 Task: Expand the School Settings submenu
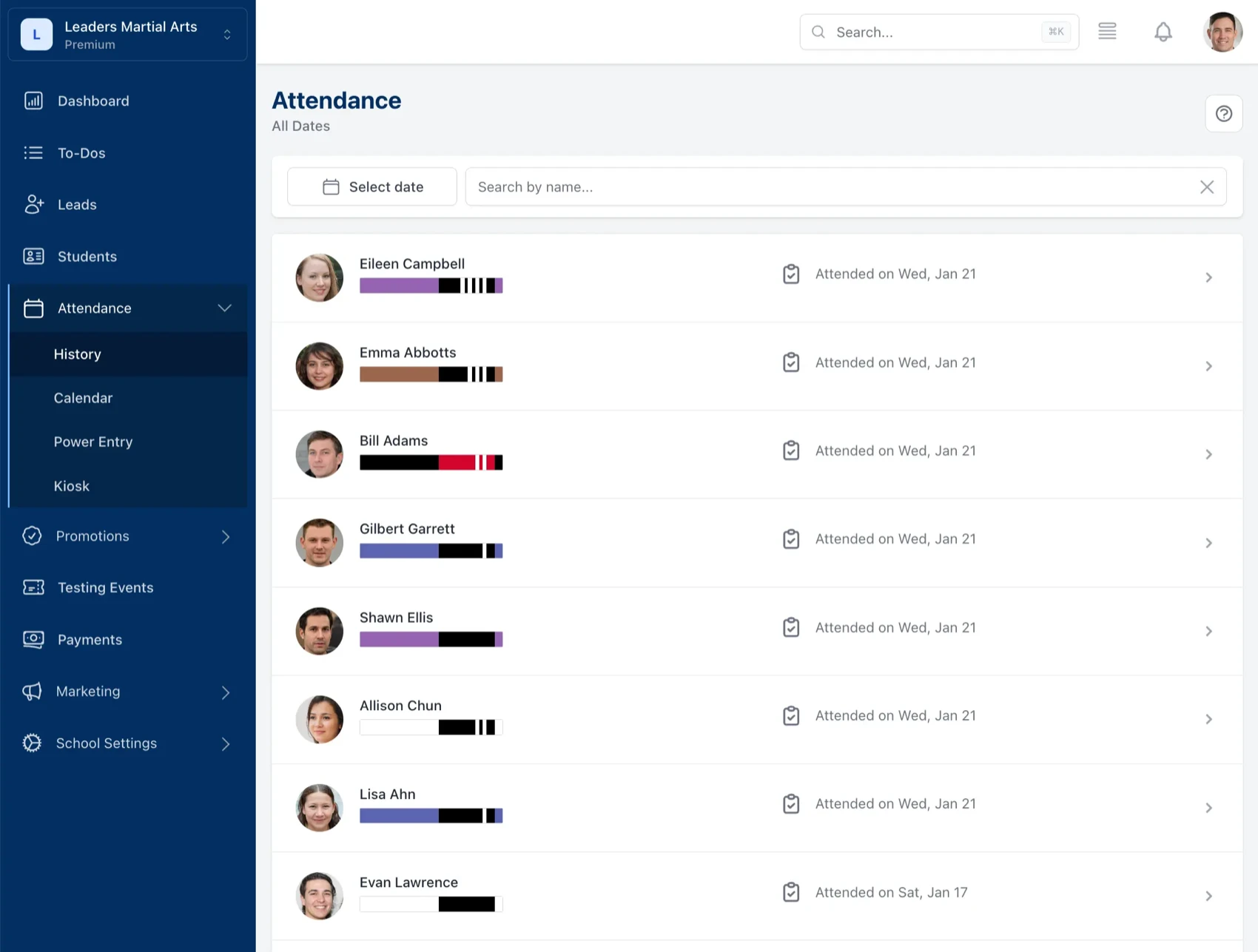coord(226,744)
